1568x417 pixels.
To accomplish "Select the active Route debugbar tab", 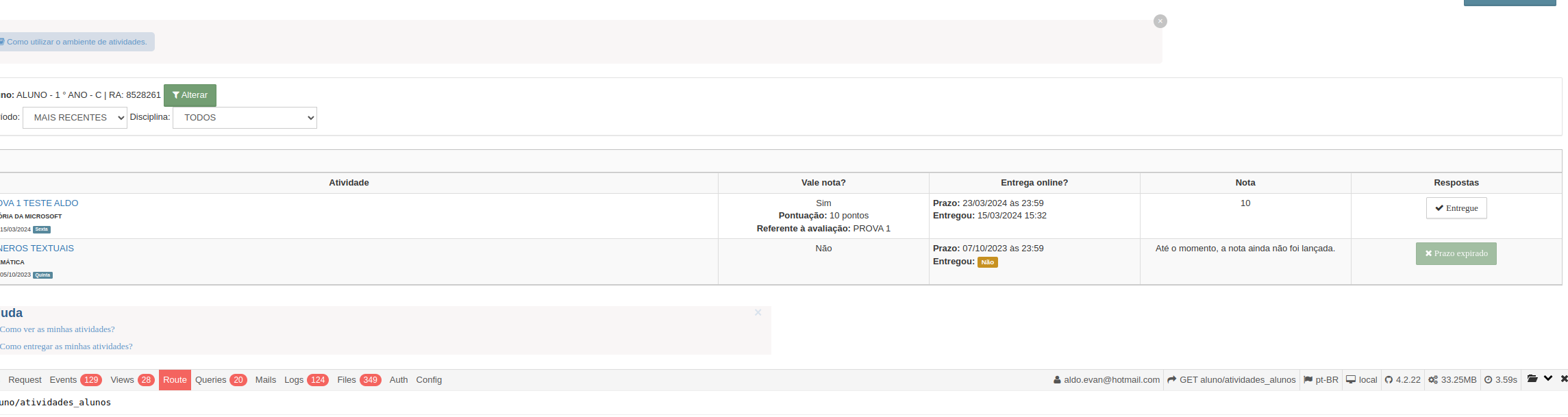I will (175, 380).
